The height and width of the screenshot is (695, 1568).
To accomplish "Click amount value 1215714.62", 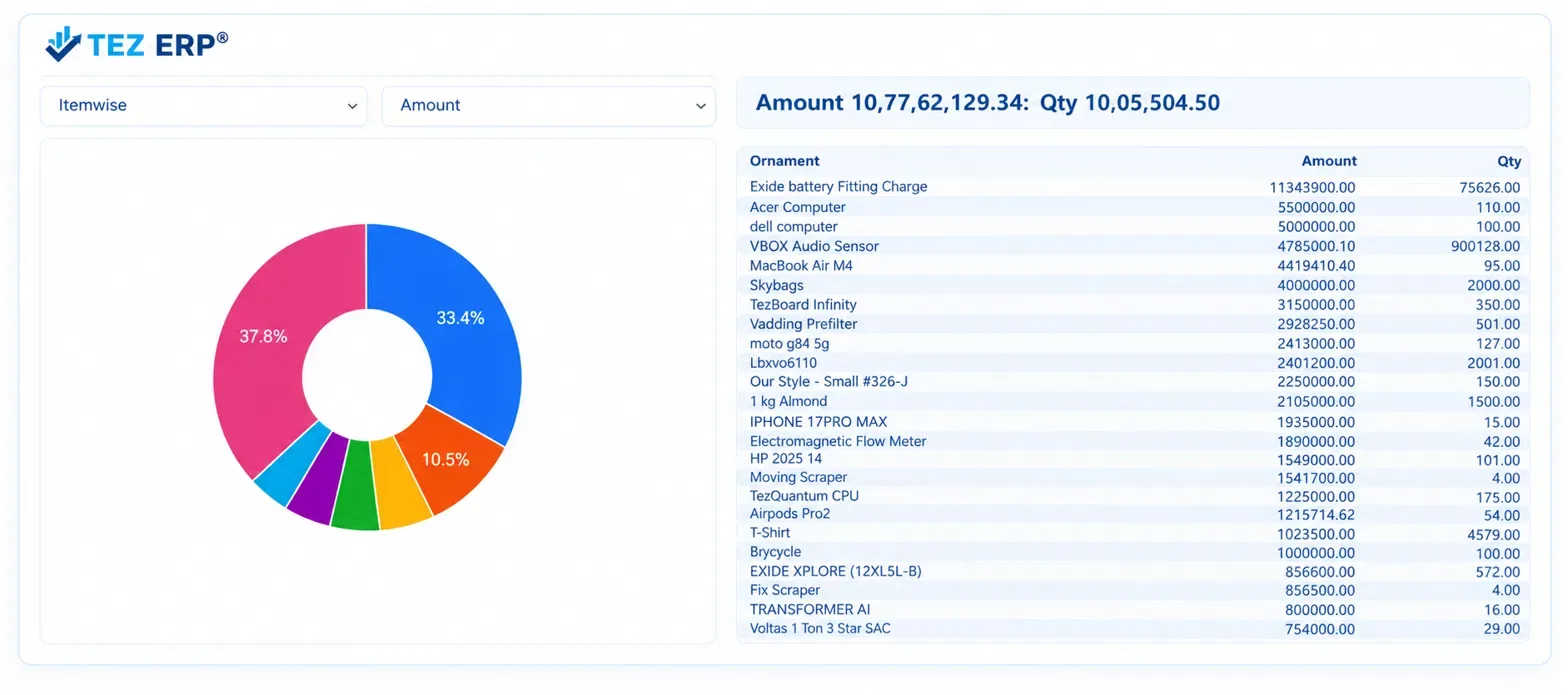I will [1316, 514].
